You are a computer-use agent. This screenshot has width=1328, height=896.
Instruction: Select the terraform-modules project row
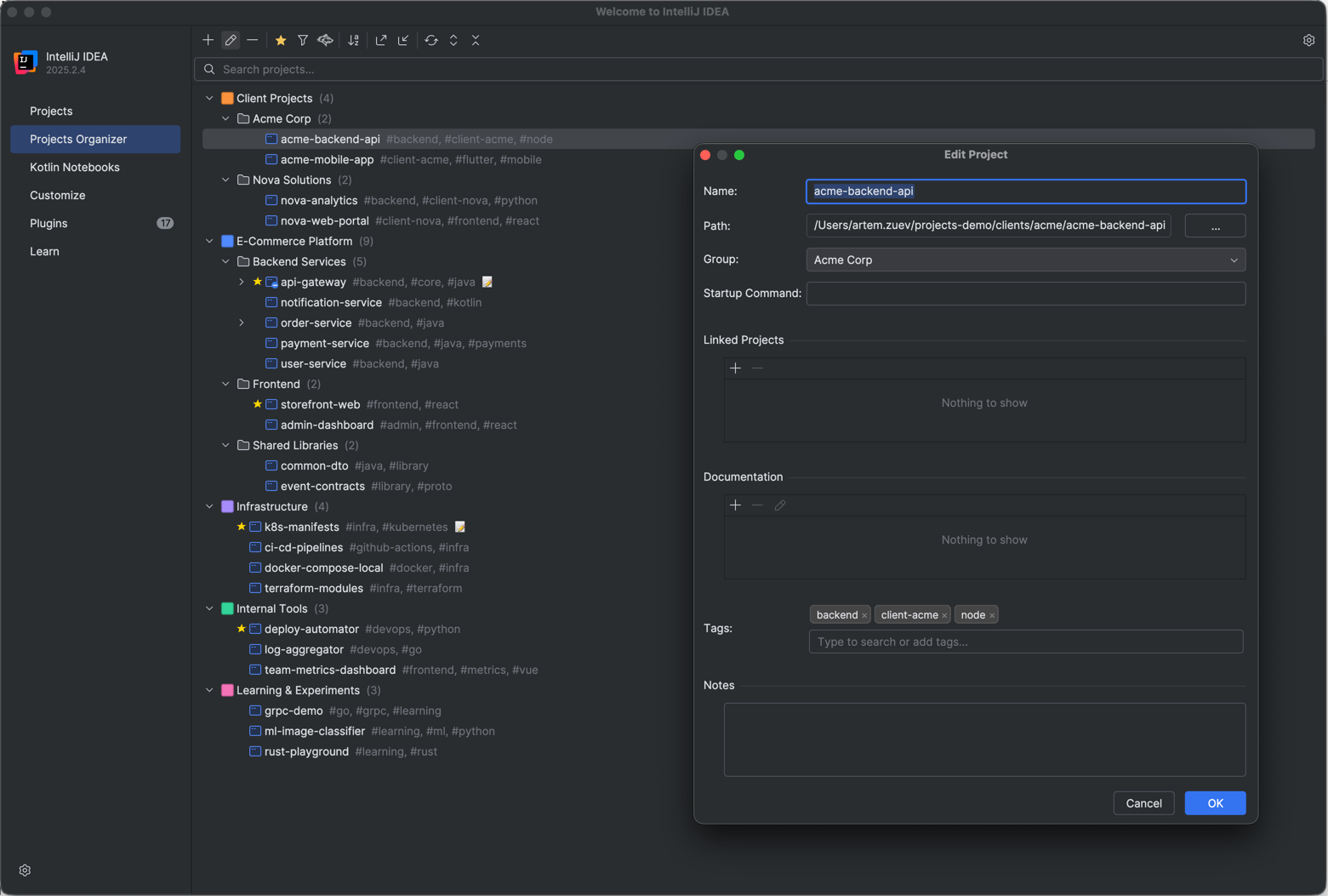point(759,588)
